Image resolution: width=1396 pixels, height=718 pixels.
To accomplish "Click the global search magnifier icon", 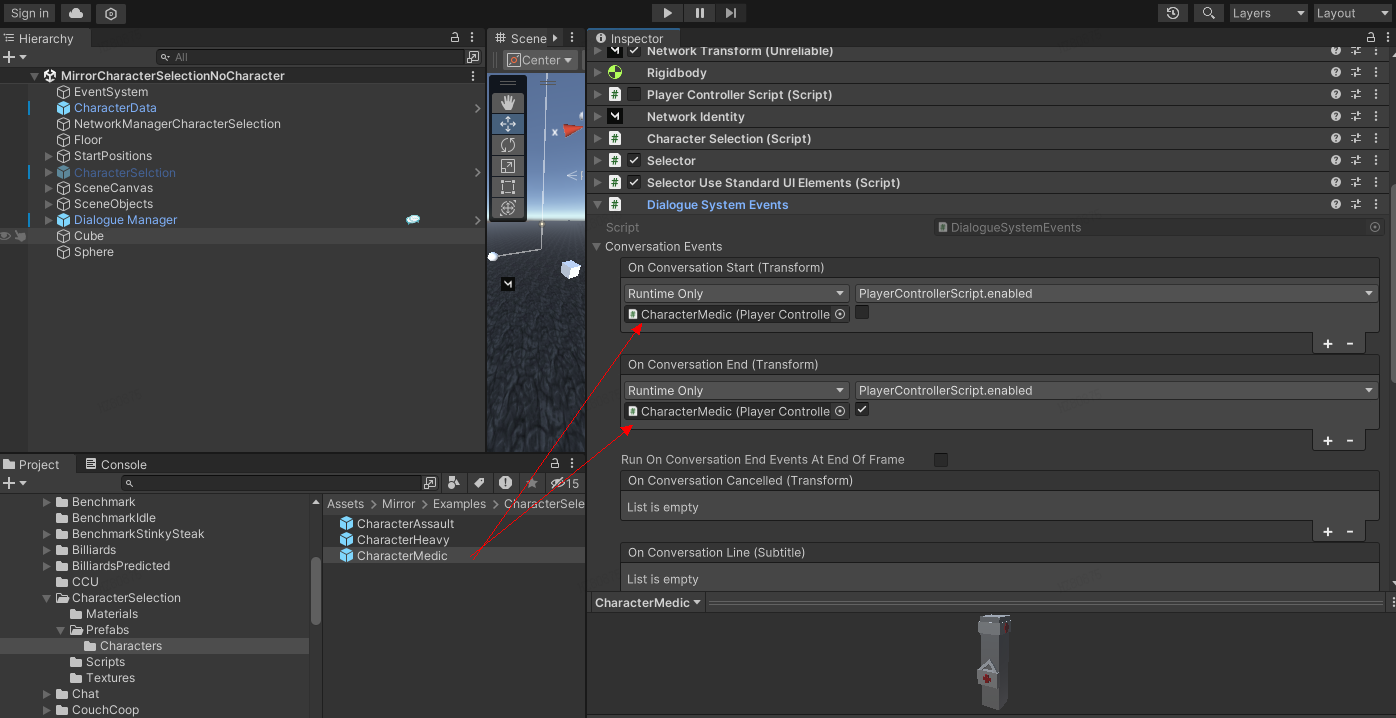I will pyautogui.click(x=1209, y=13).
